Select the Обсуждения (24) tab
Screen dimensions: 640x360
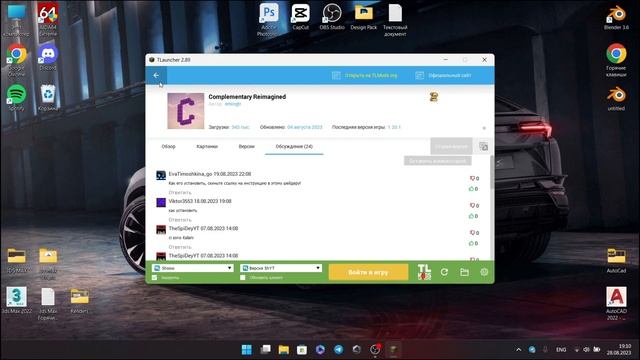pyautogui.click(x=294, y=146)
